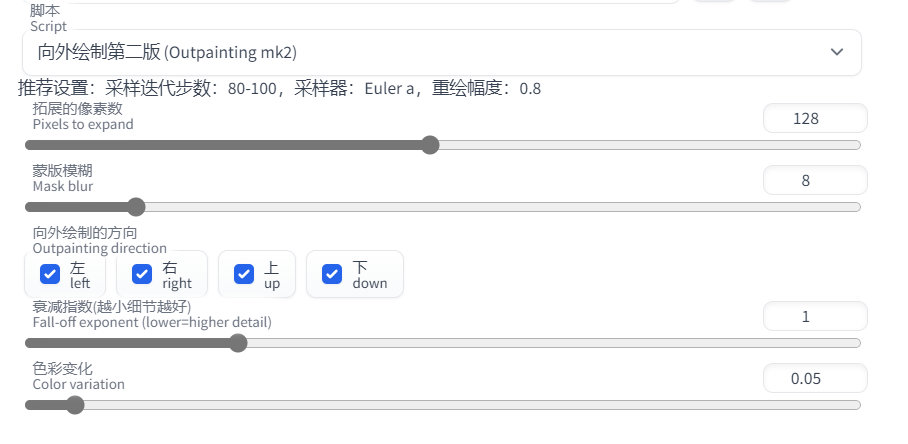Viewport: 908px width, 444px height.
Task: Click the Color variation slider handle
Action: pyautogui.click(x=74, y=405)
